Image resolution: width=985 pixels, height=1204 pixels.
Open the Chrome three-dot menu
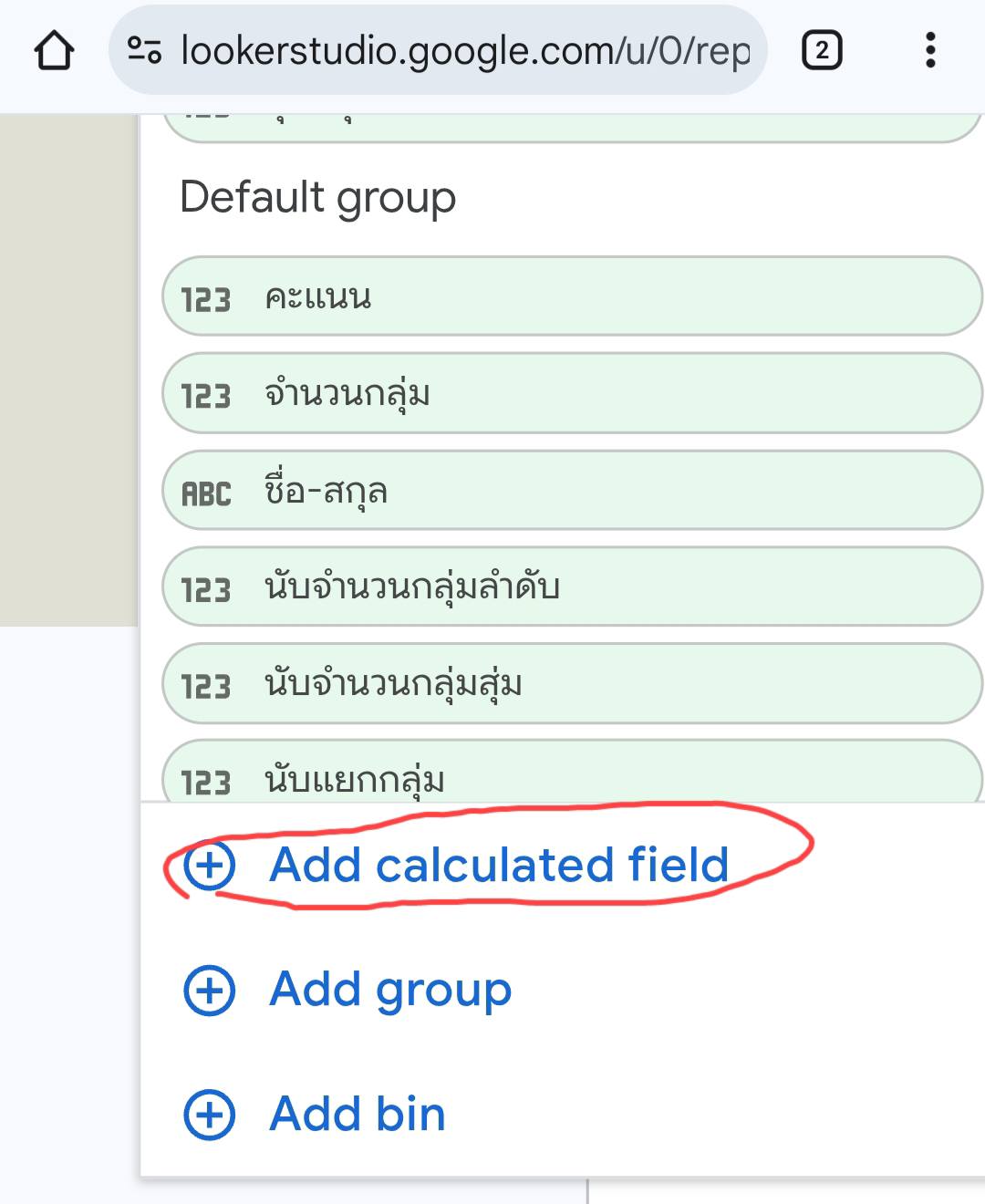(929, 50)
